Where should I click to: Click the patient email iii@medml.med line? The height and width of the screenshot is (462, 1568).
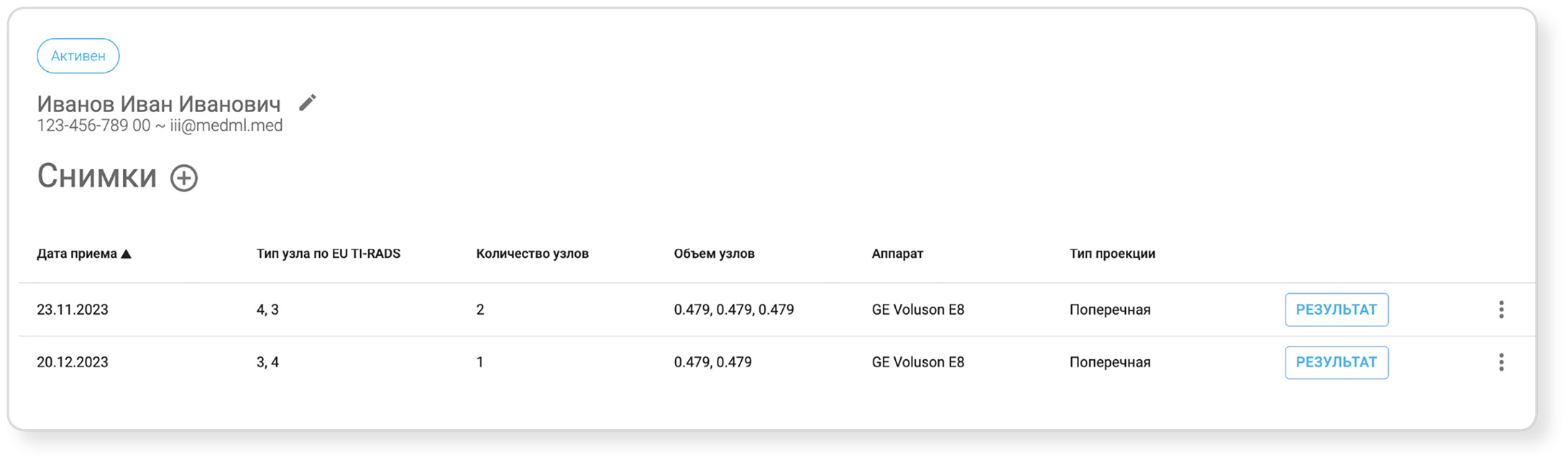click(226, 126)
